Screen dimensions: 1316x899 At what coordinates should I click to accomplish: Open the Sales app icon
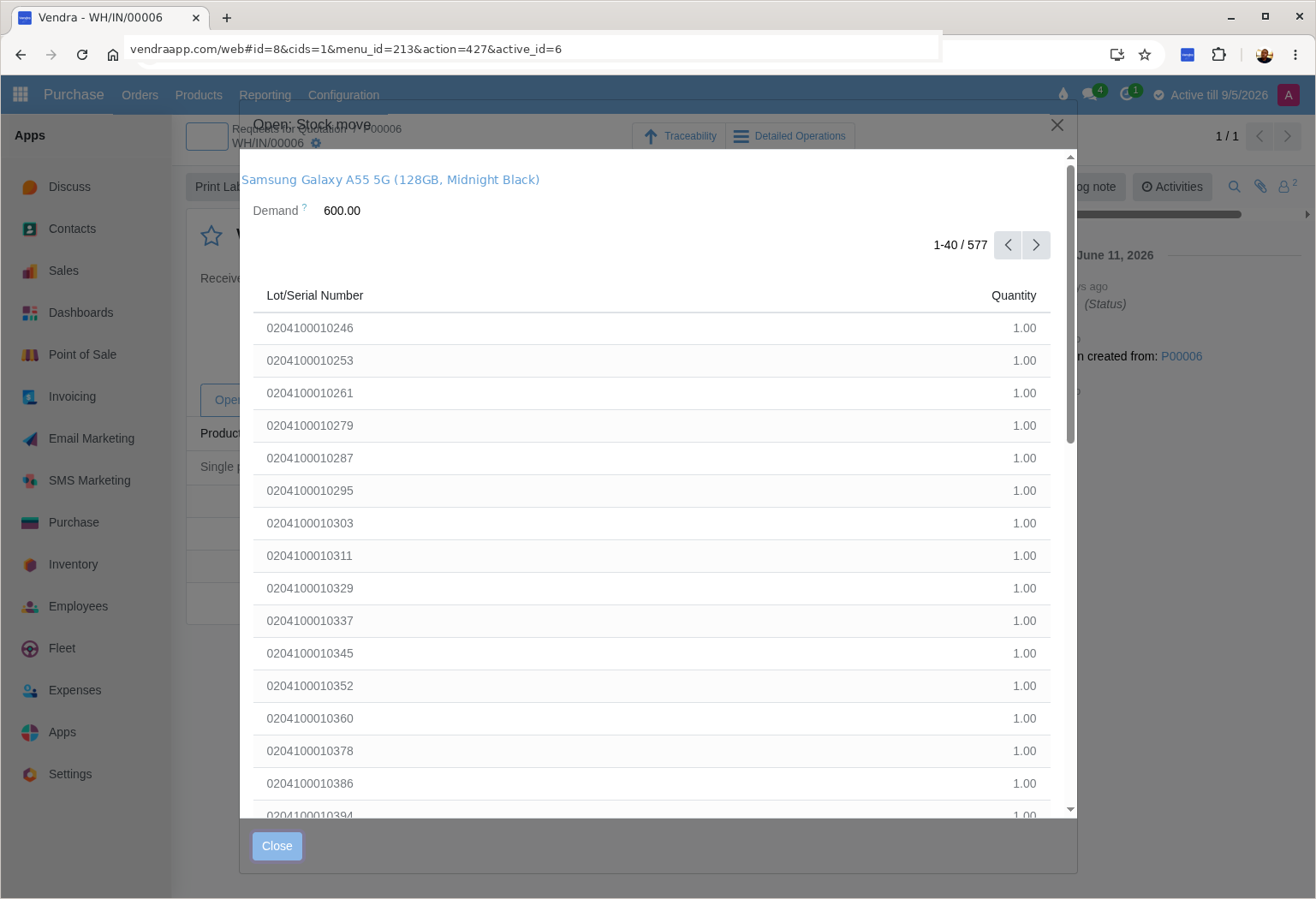[30, 271]
